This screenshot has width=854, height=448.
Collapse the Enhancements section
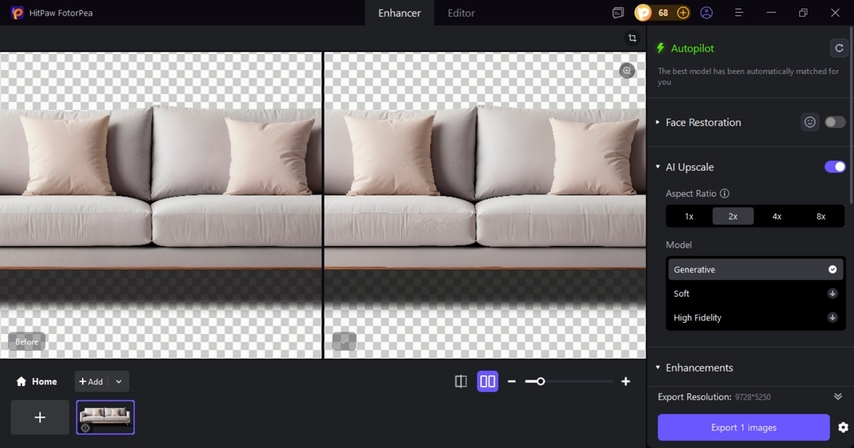pyautogui.click(x=658, y=367)
